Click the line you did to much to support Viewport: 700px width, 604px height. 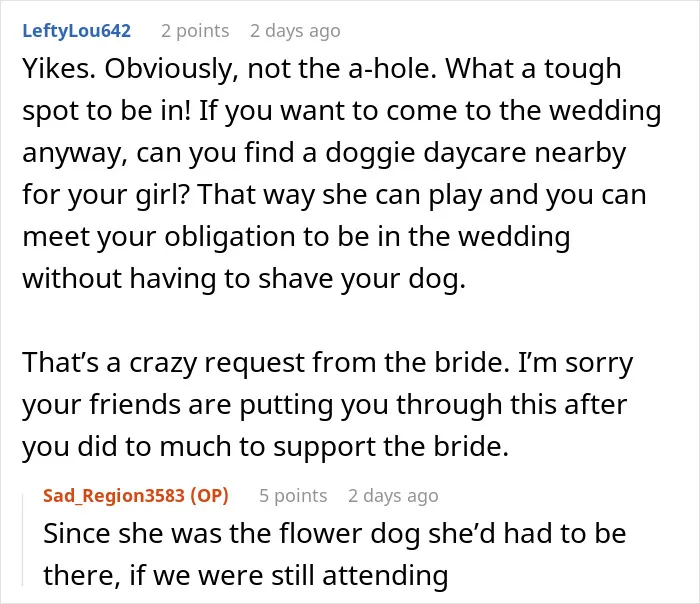[x=266, y=446]
